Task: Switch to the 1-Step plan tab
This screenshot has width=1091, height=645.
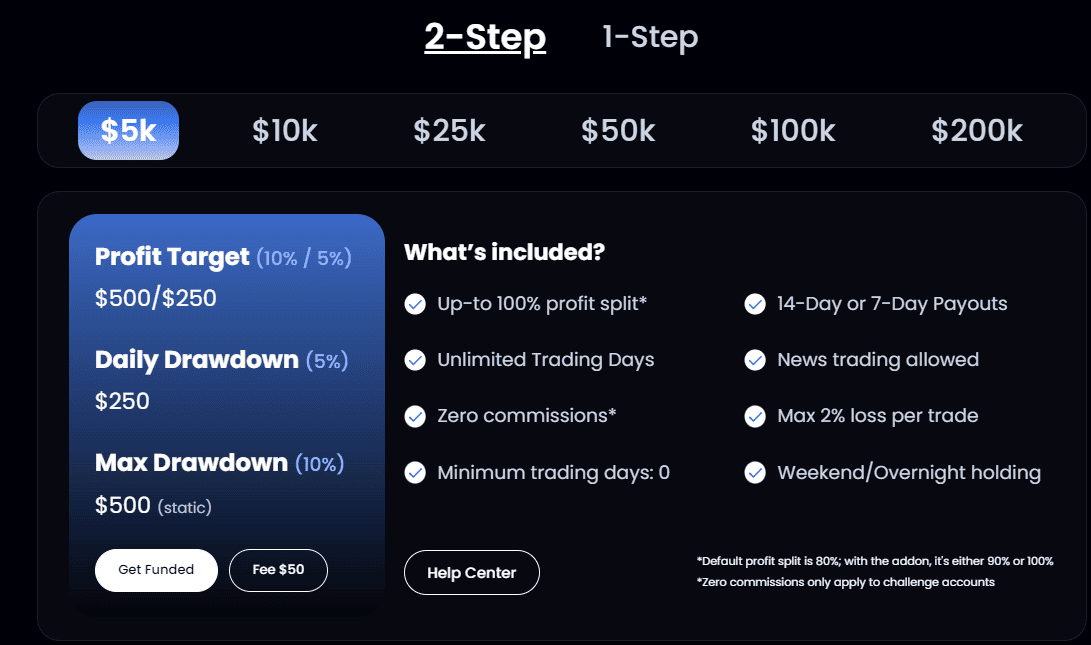Action: pos(649,37)
